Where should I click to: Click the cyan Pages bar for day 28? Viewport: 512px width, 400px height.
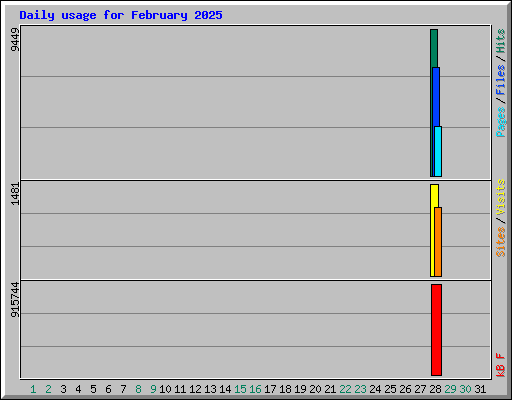point(438,152)
